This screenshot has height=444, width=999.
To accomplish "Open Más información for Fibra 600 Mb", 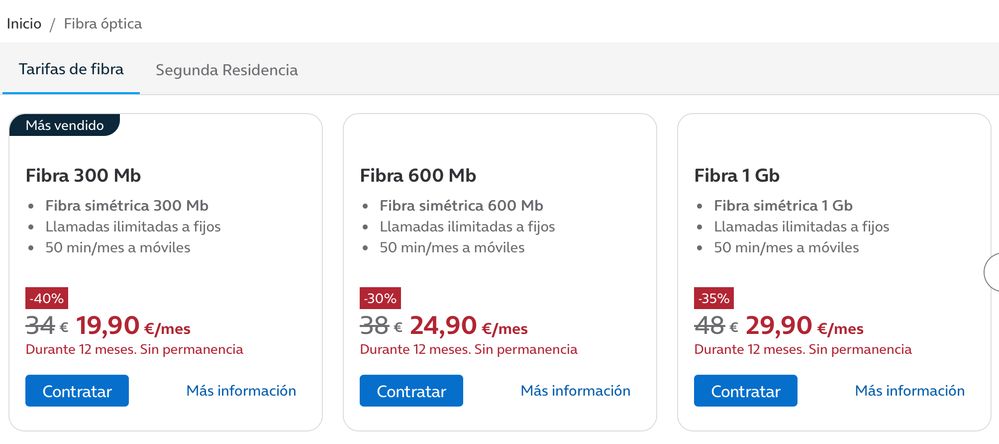I will coord(575,390).
